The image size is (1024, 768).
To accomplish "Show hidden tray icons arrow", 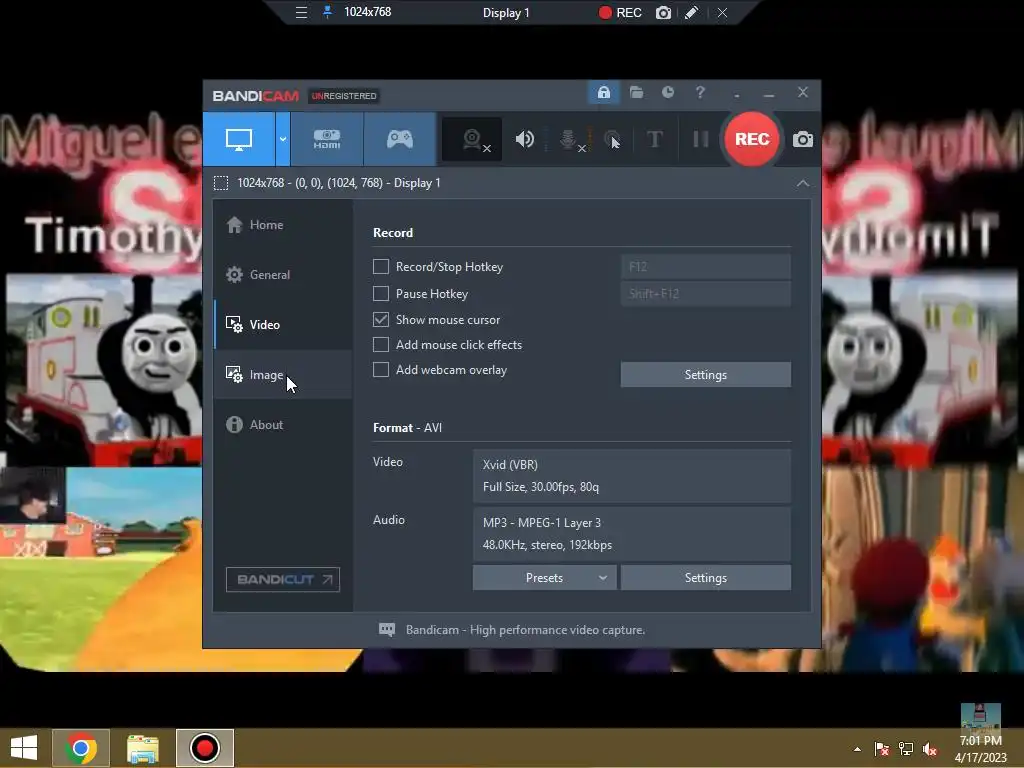I will click(857, 750).
